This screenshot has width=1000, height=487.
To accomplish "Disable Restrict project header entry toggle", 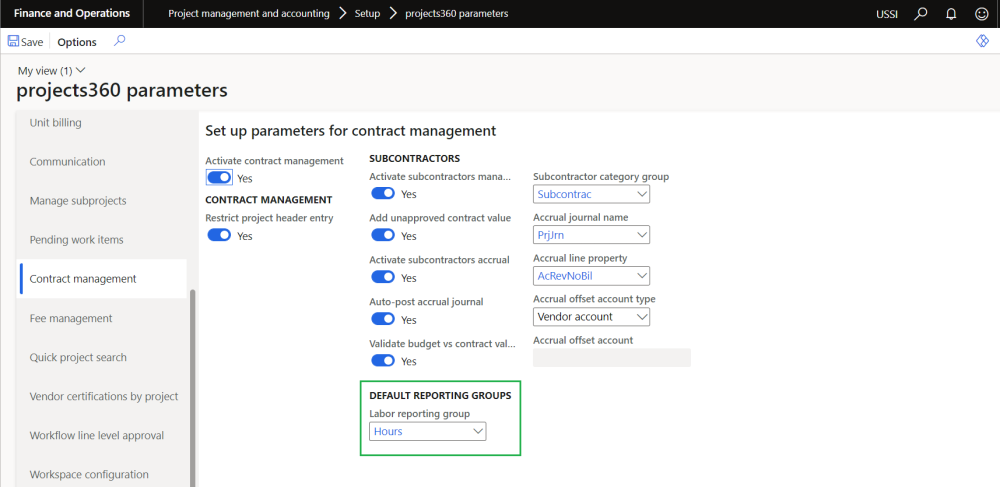I will 219,235.
